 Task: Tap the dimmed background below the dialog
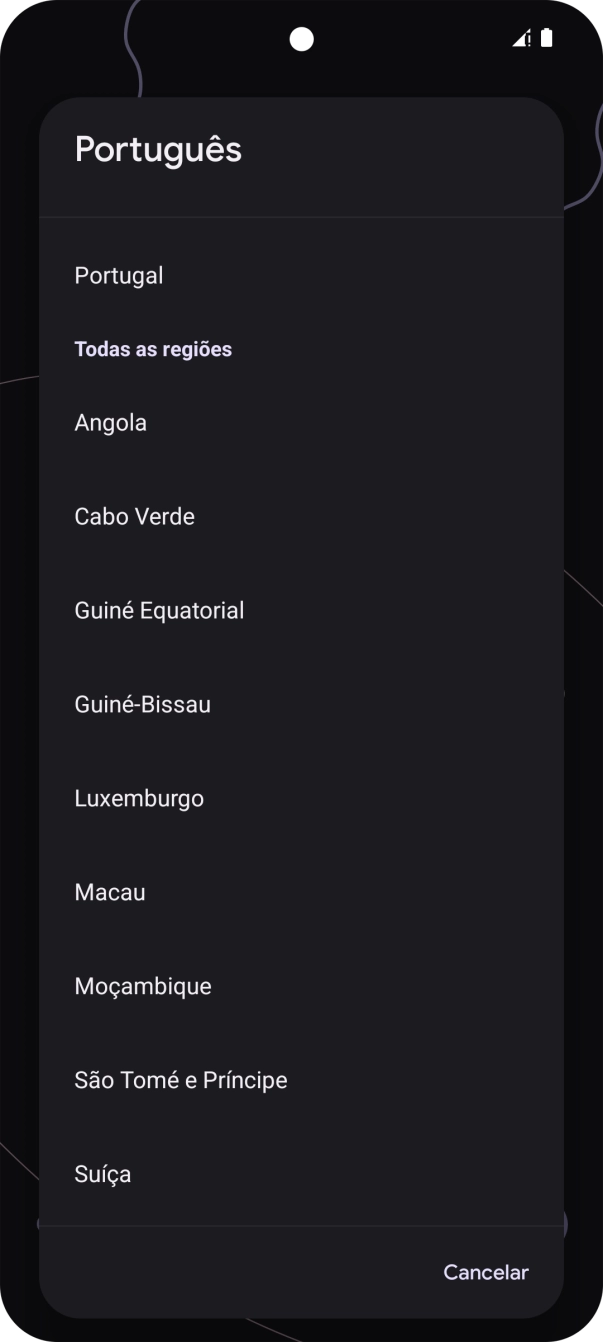point(301,1330)
